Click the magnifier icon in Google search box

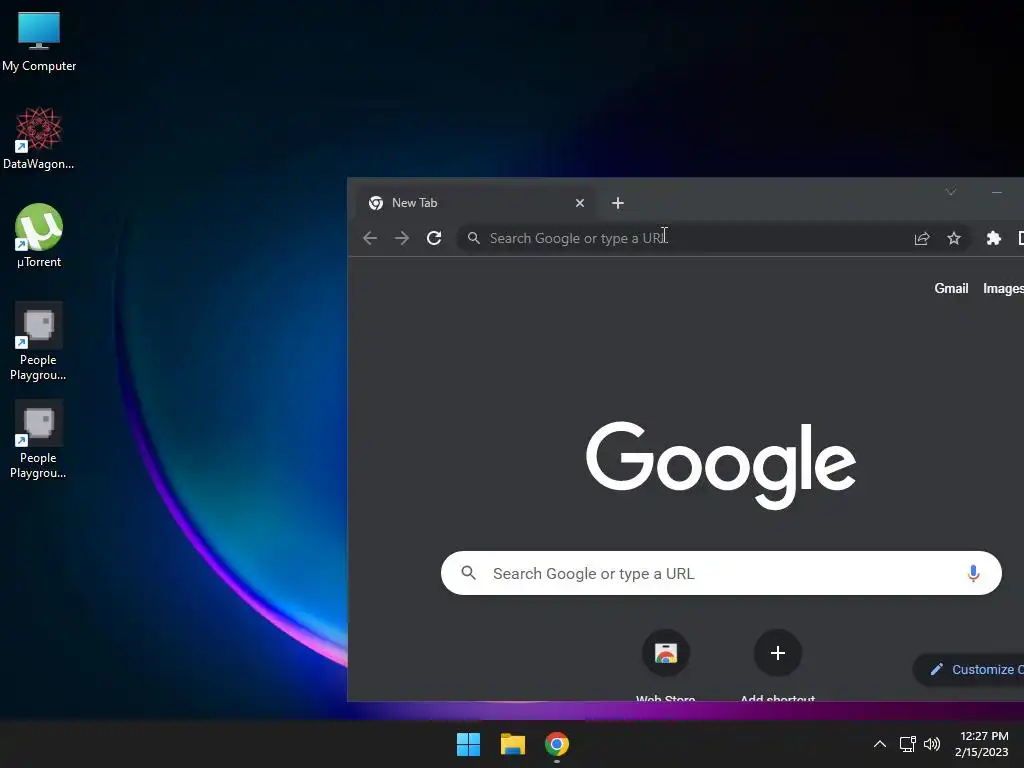pyautogui.click(x=468, y=573)
